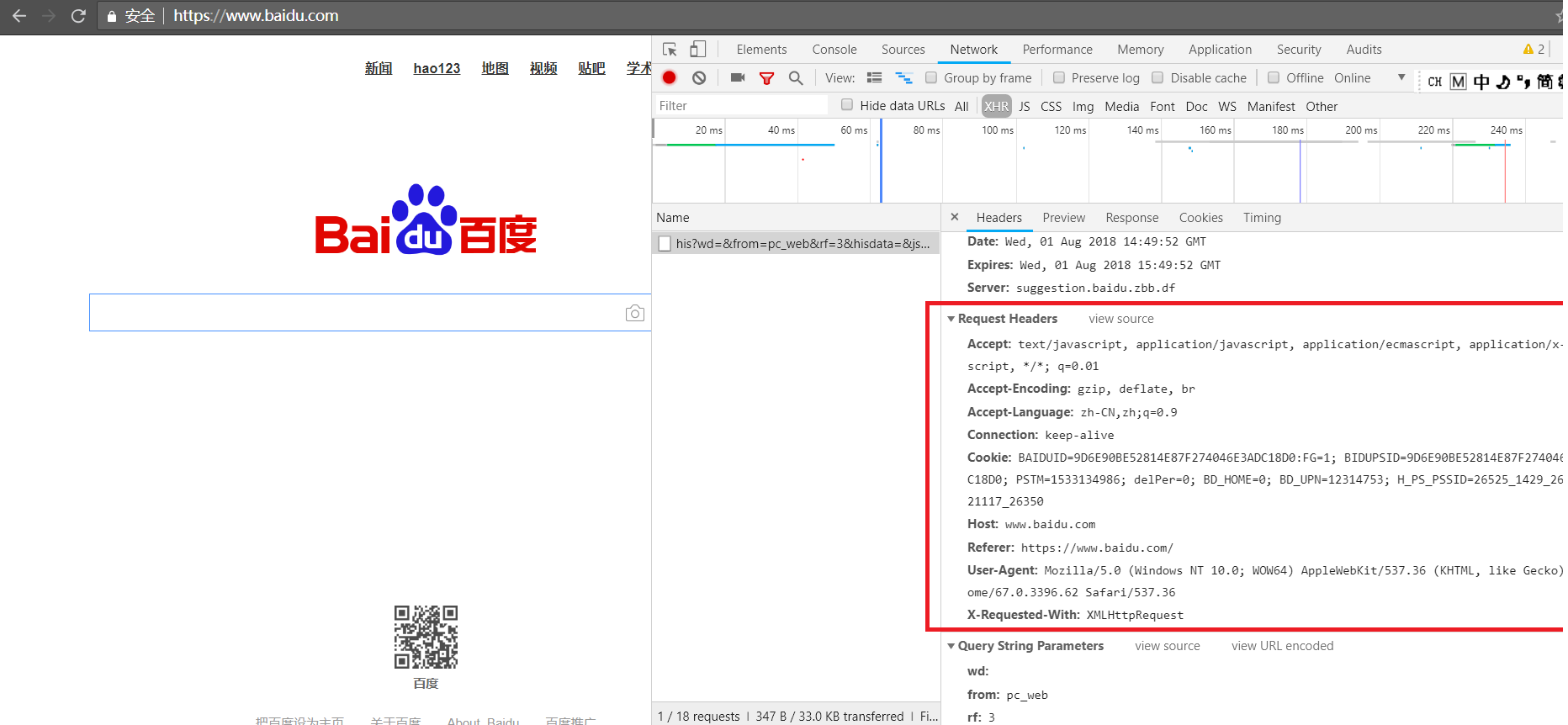The width and height of the screenshot is (1568, 725).
Task: Turn on the Offline checkbox
Action: (1274, 77)
